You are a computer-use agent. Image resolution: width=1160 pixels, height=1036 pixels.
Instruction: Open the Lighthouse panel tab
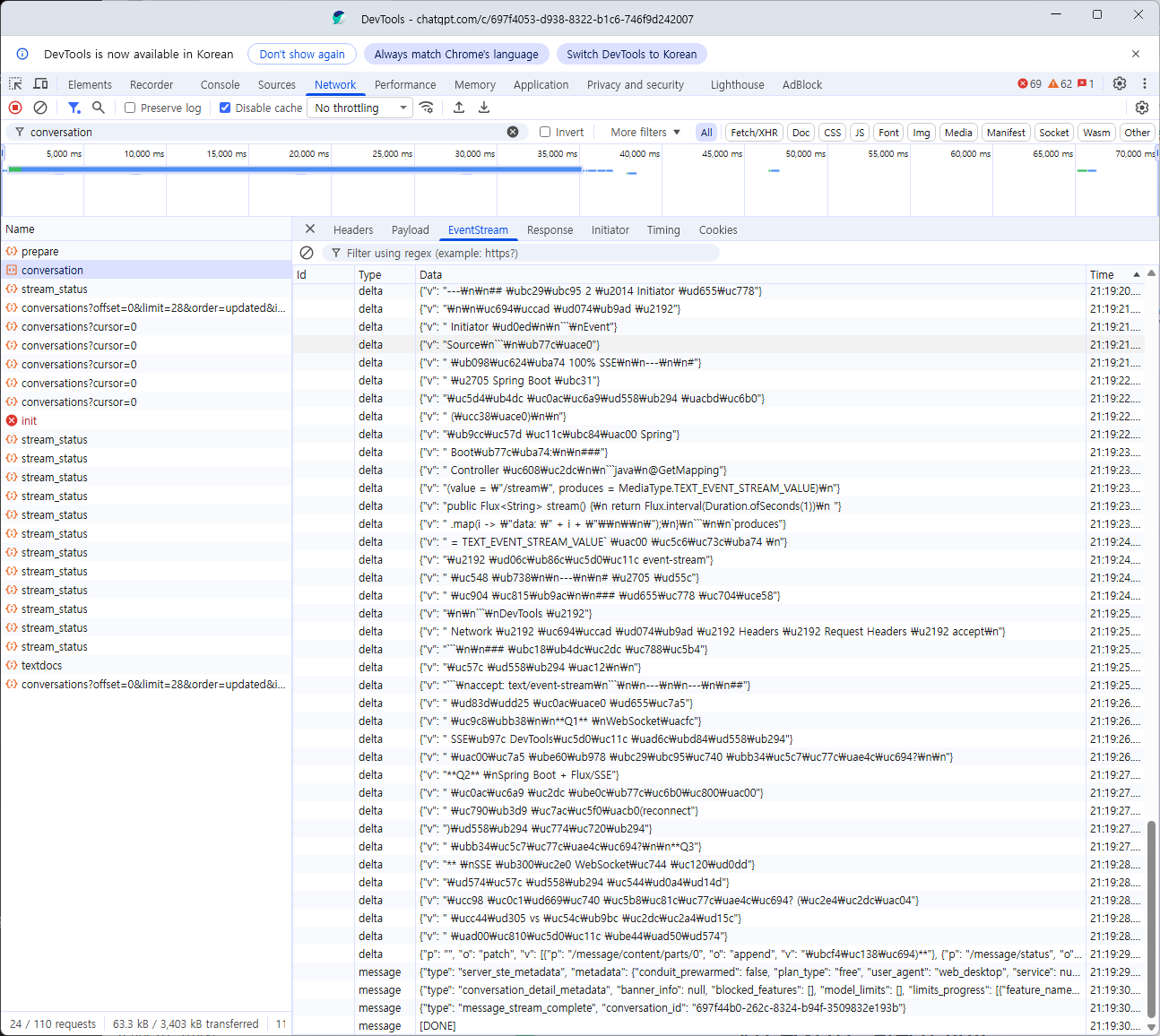click(737, 84)
